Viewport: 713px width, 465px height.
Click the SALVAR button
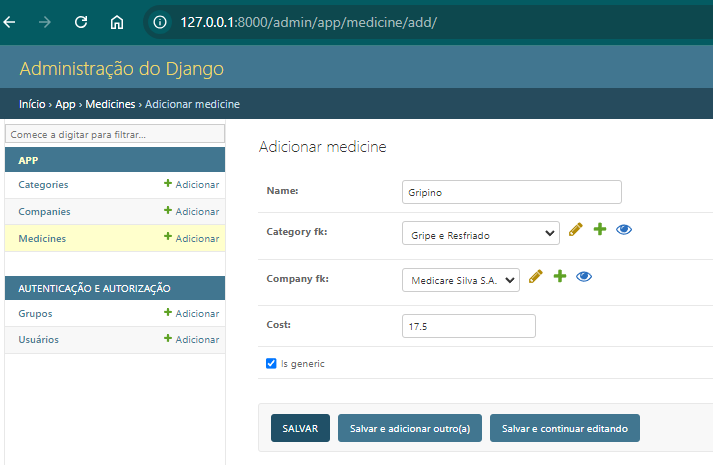click(x=300, y=428)
